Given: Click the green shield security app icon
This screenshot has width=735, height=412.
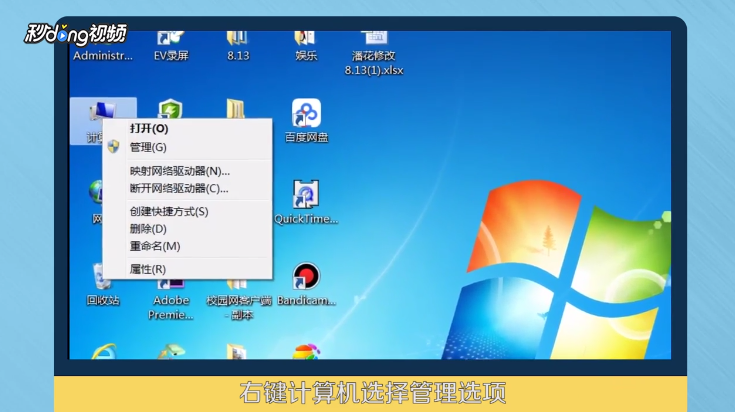Looking at the screenshot, I should pyautogui.click(x=170, y=109).
